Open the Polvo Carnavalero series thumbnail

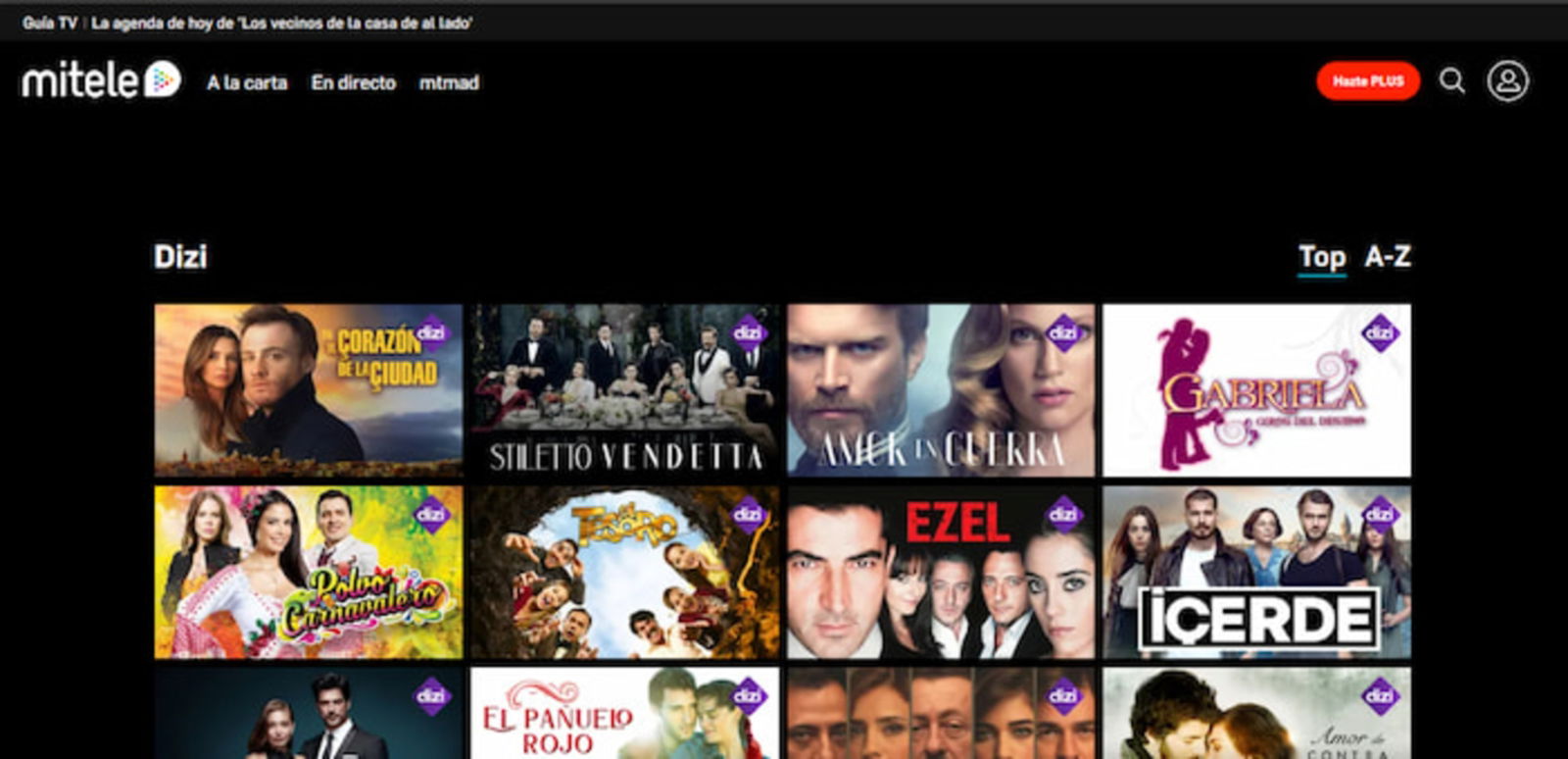[x=309, y=573]
